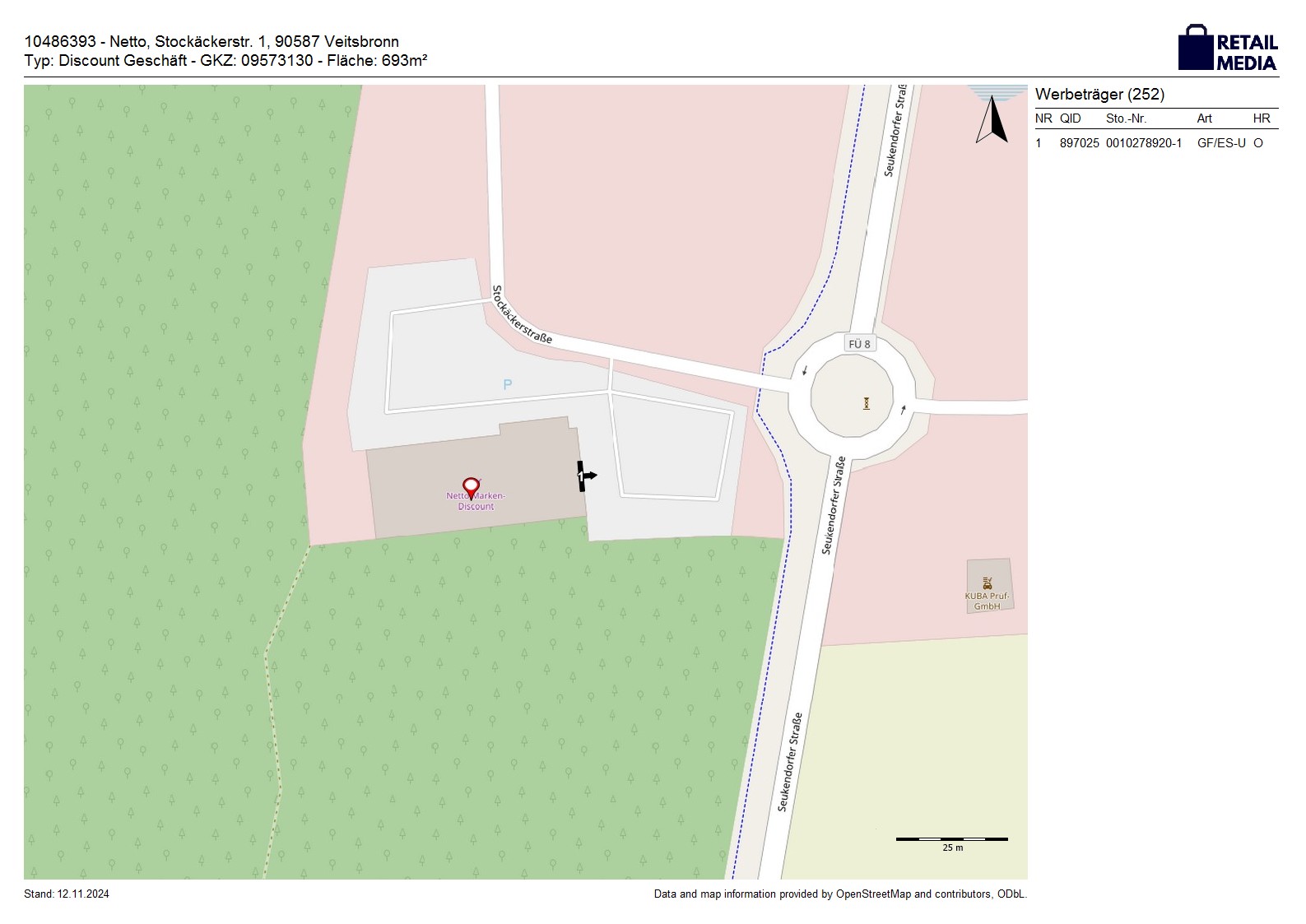Click the FÜ 8 road shield
The height and width of the screenshot is (924, 1306).
859,344
